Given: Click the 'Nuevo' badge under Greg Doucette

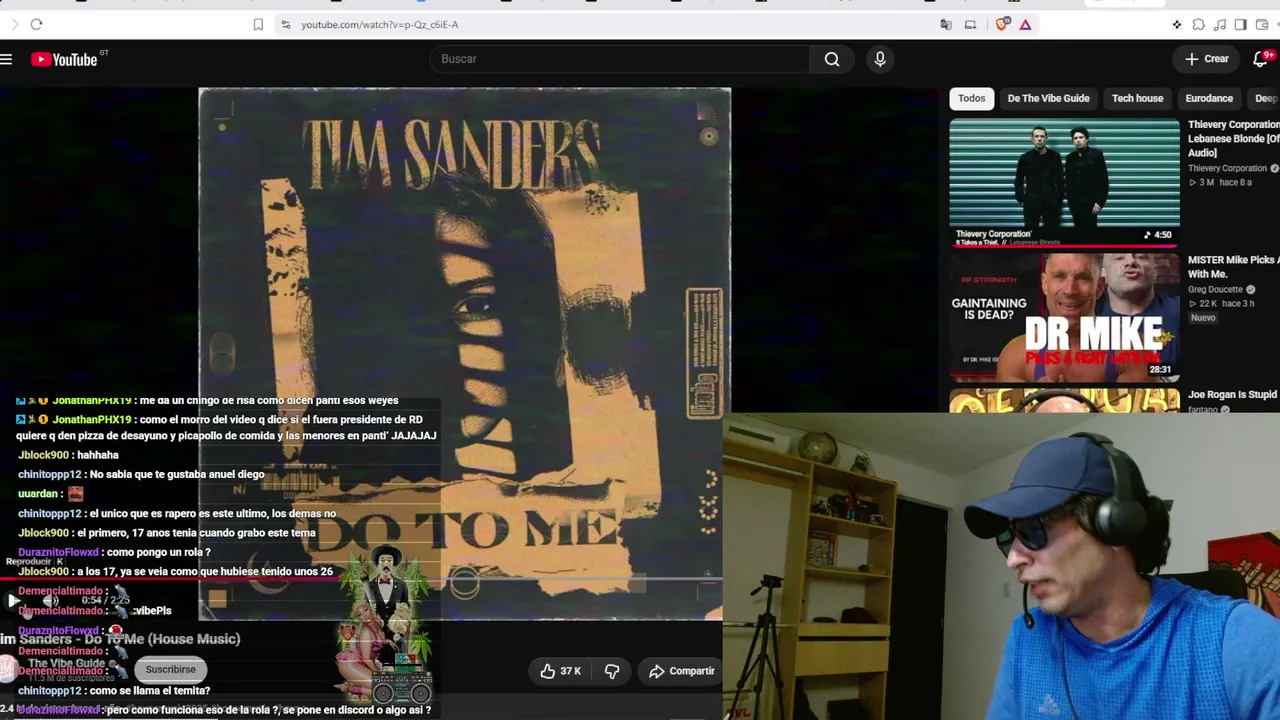Looking at the screenshot, I should [x=1203, y=318].
